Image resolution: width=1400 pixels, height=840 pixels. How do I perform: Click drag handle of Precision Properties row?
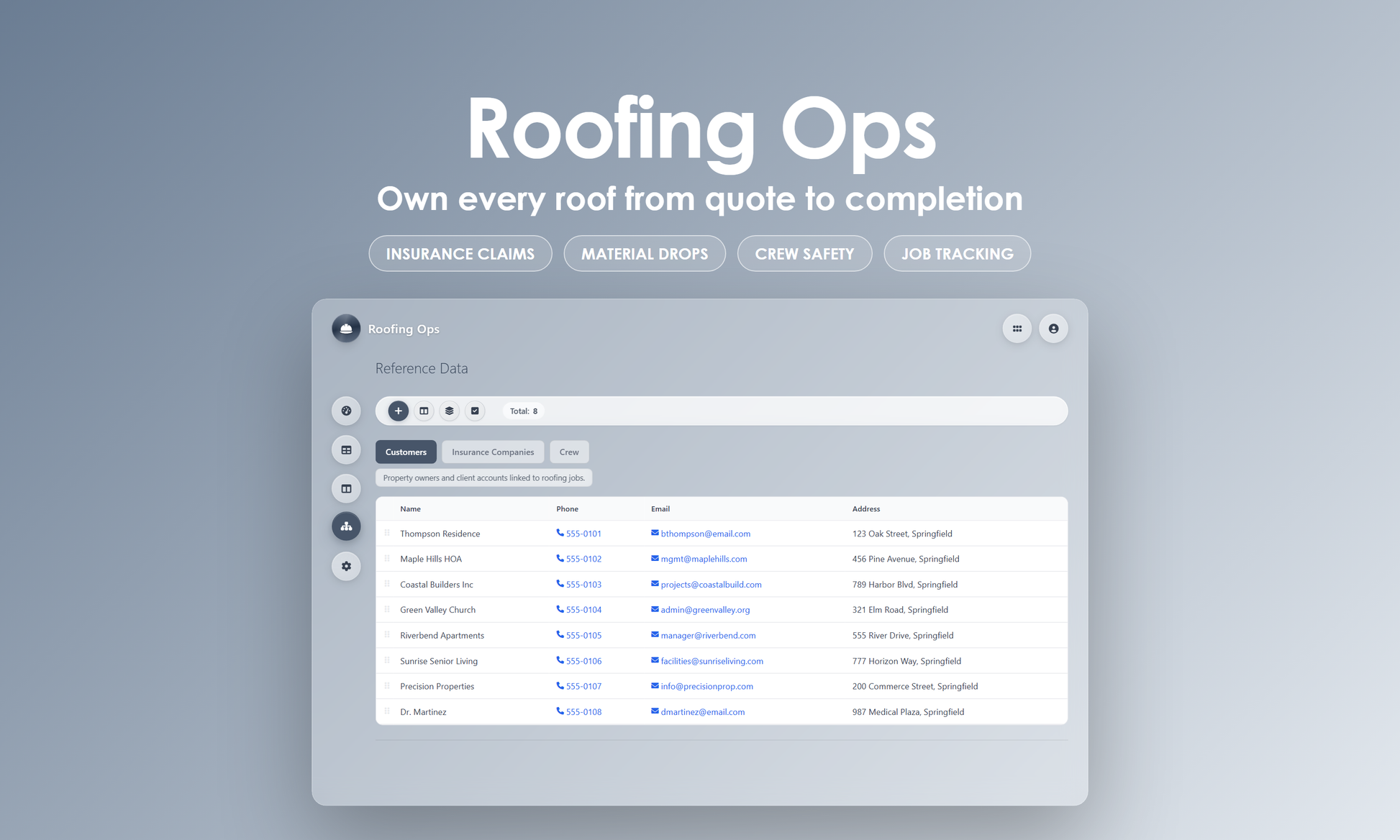point(387,686)
